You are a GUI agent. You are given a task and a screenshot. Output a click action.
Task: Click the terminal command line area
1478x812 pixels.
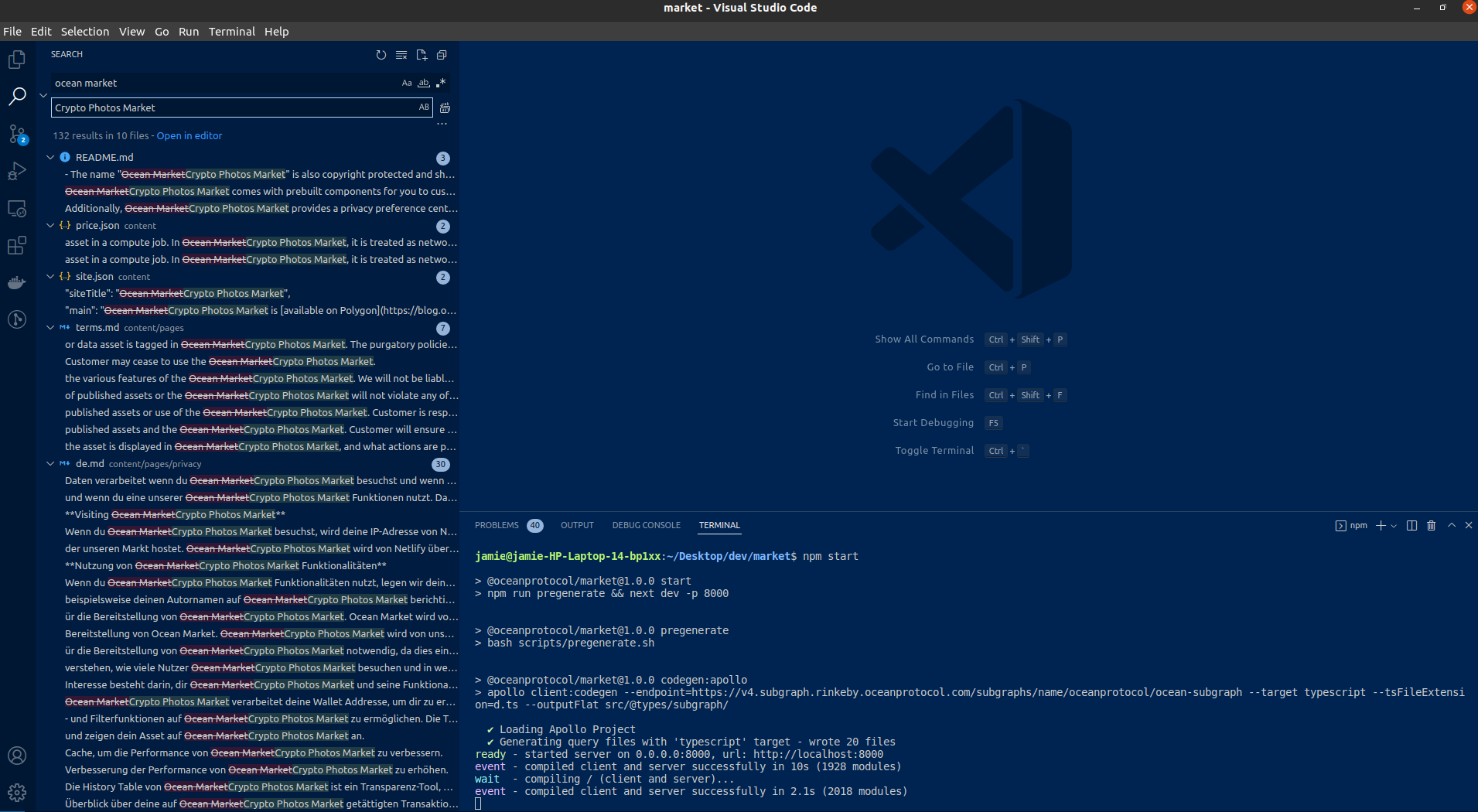coord(968,673)
